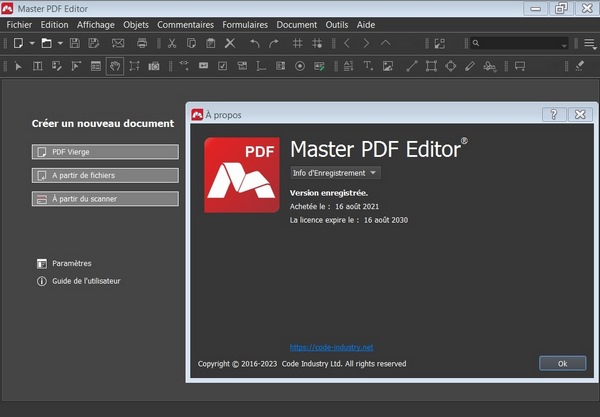Click the Copy icon
The image size is (600, 417).
191,43
